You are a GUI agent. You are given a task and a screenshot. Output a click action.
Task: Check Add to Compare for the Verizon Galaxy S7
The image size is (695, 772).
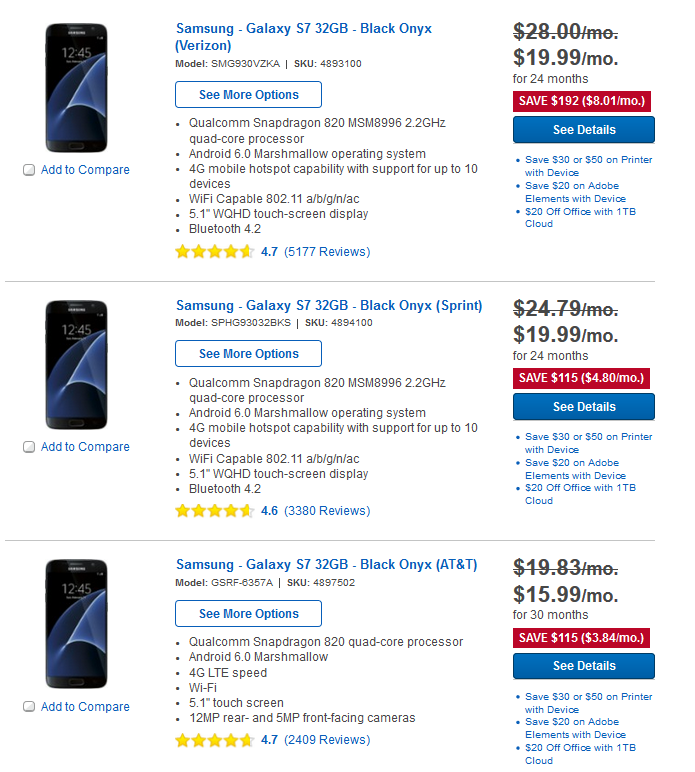point(29,170)
